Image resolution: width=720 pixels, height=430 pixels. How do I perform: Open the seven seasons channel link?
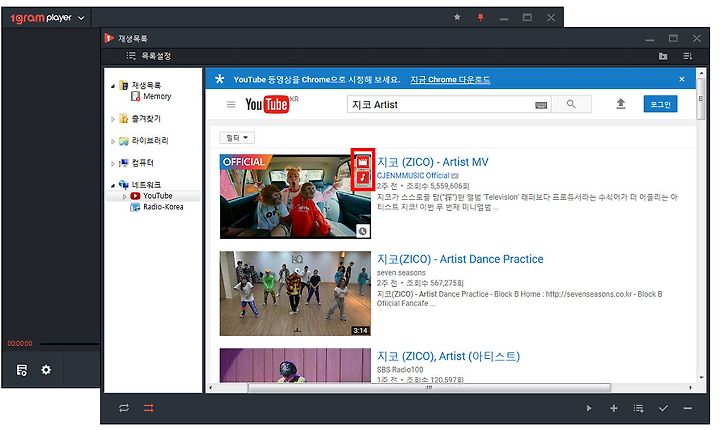coord(401,272)
